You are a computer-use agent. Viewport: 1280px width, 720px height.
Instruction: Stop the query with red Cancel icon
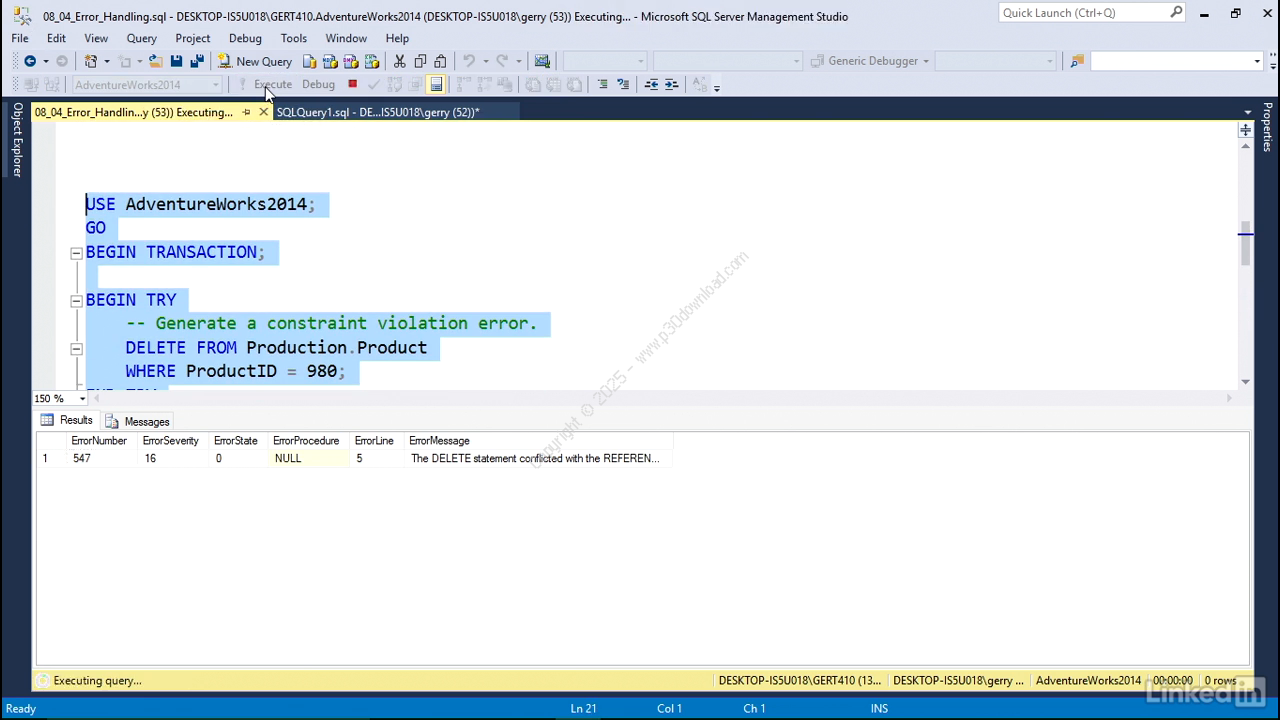point(352,84)
